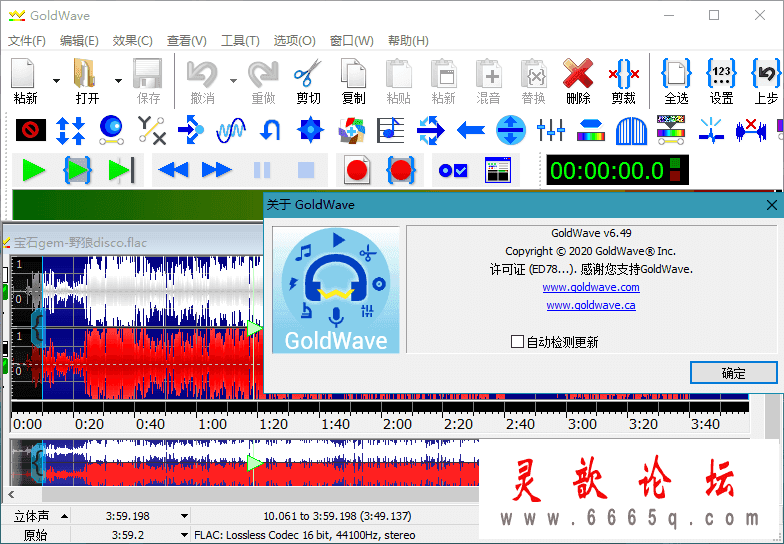Open the 帮助(H) menu
This screenshot has height=544, width=784.
[408, 41]
